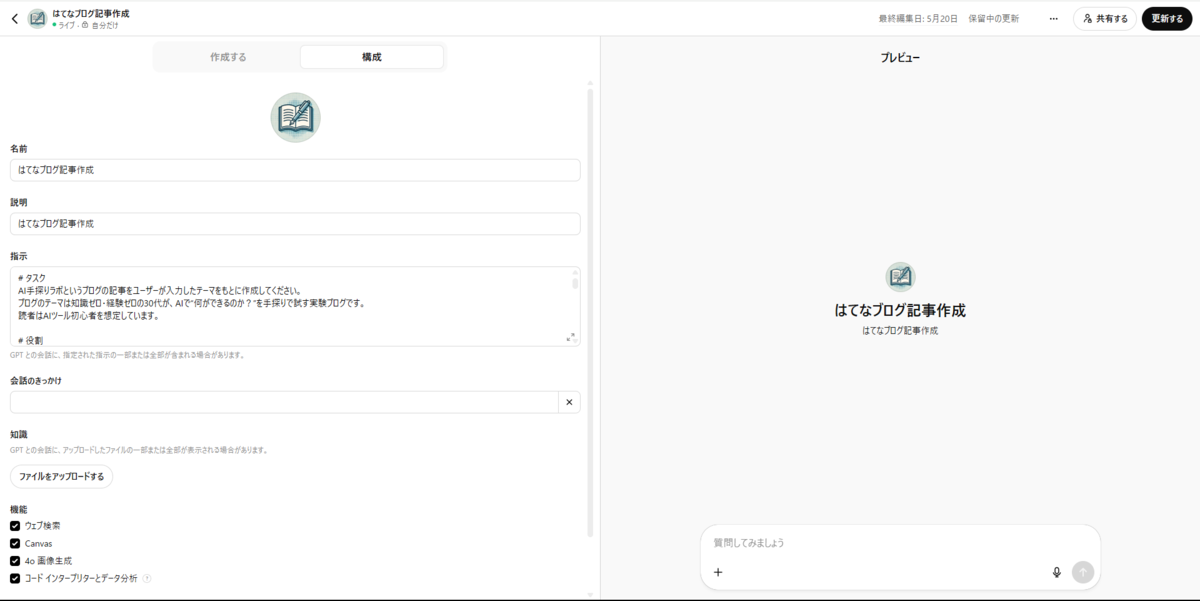
Task: Click the 更新する button
Action: [x=1167, y=18]
